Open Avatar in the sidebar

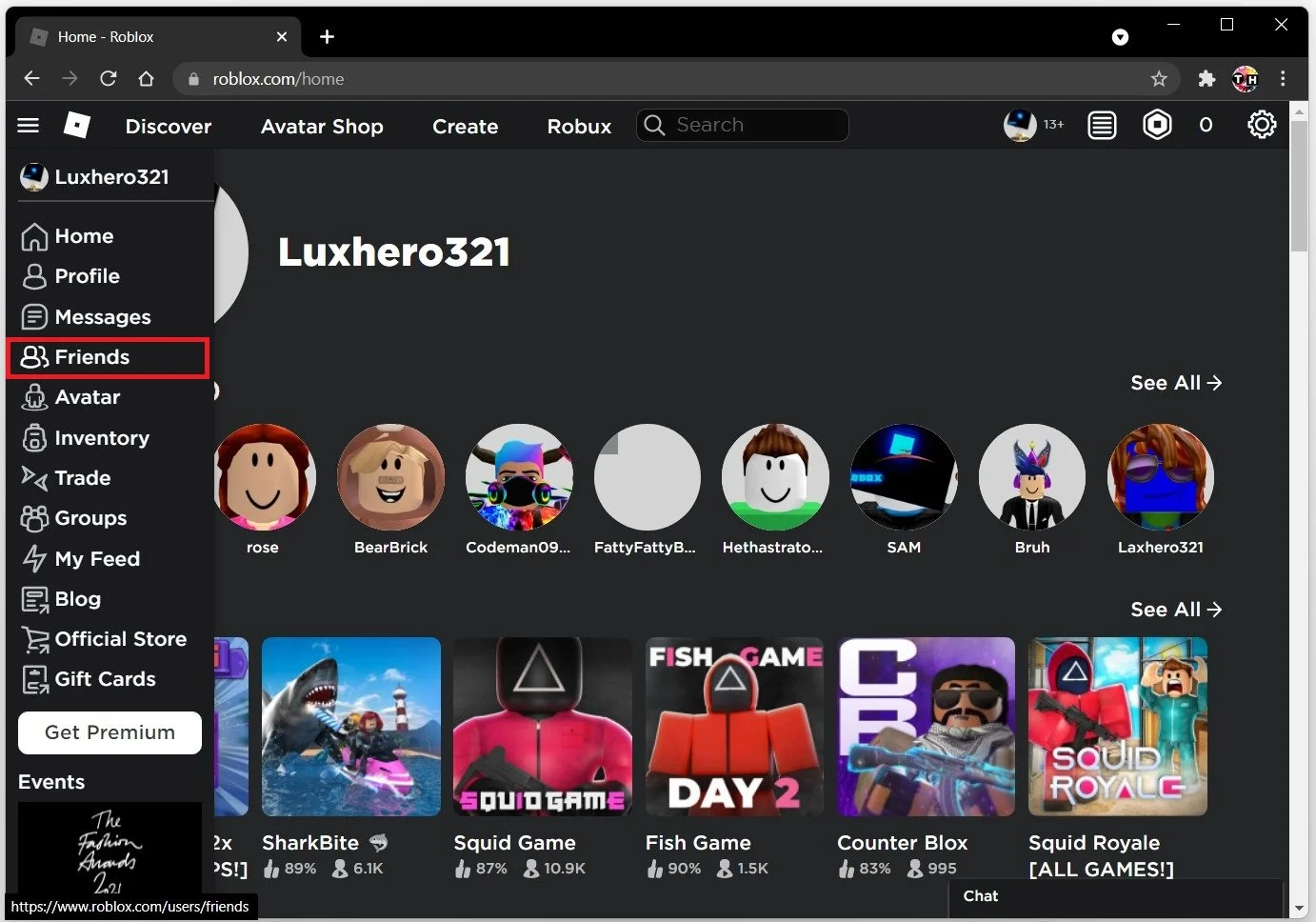[70, 397]
